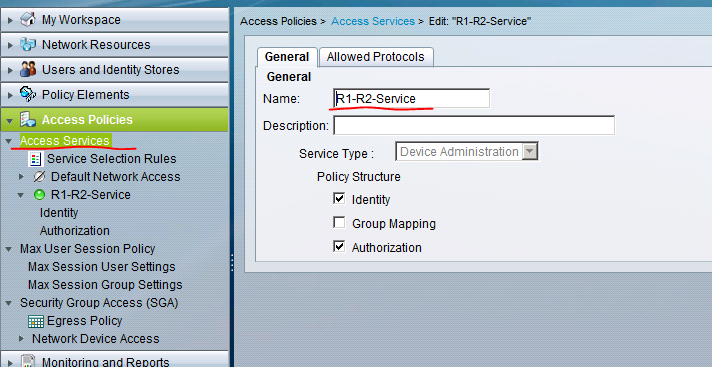Select R1-R2-Service in the tree

(91, 195)
